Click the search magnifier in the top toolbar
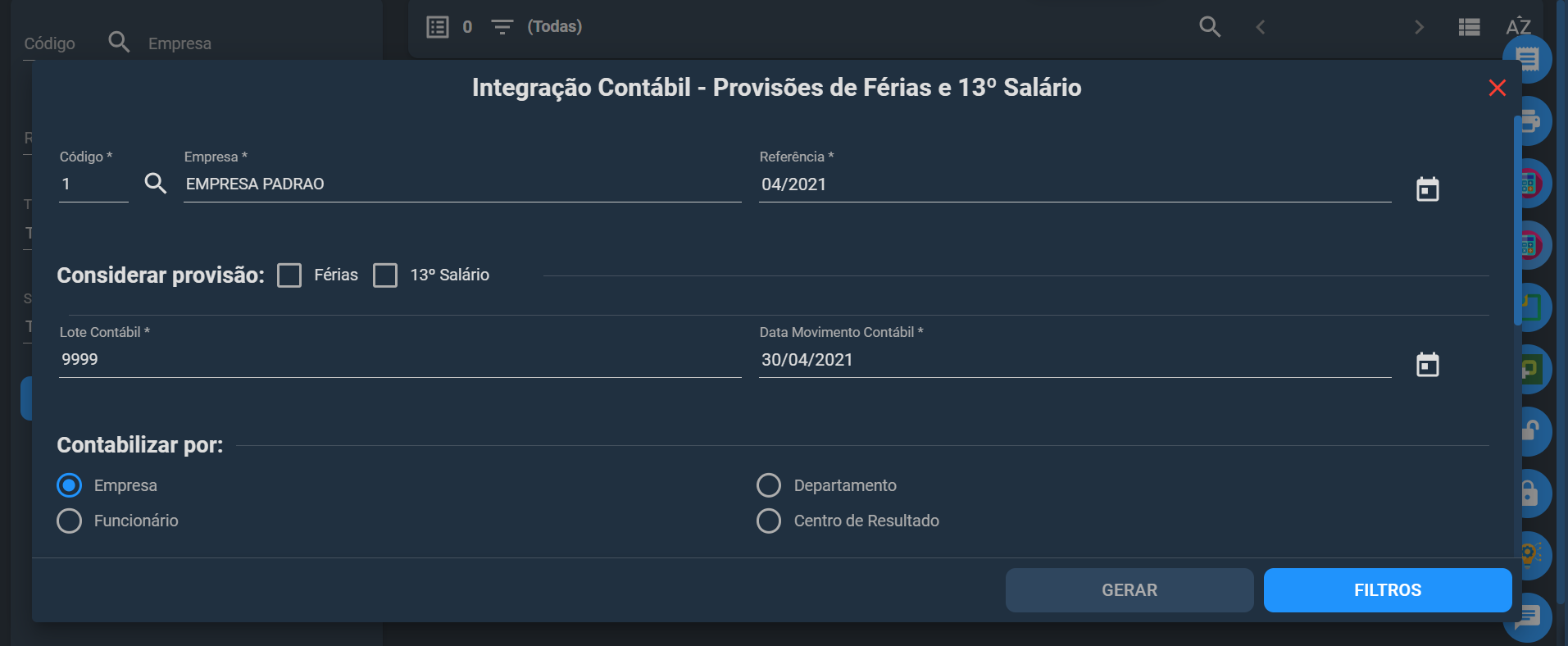This screenshot has width=1568, height=646. (x=1210, y=27)
